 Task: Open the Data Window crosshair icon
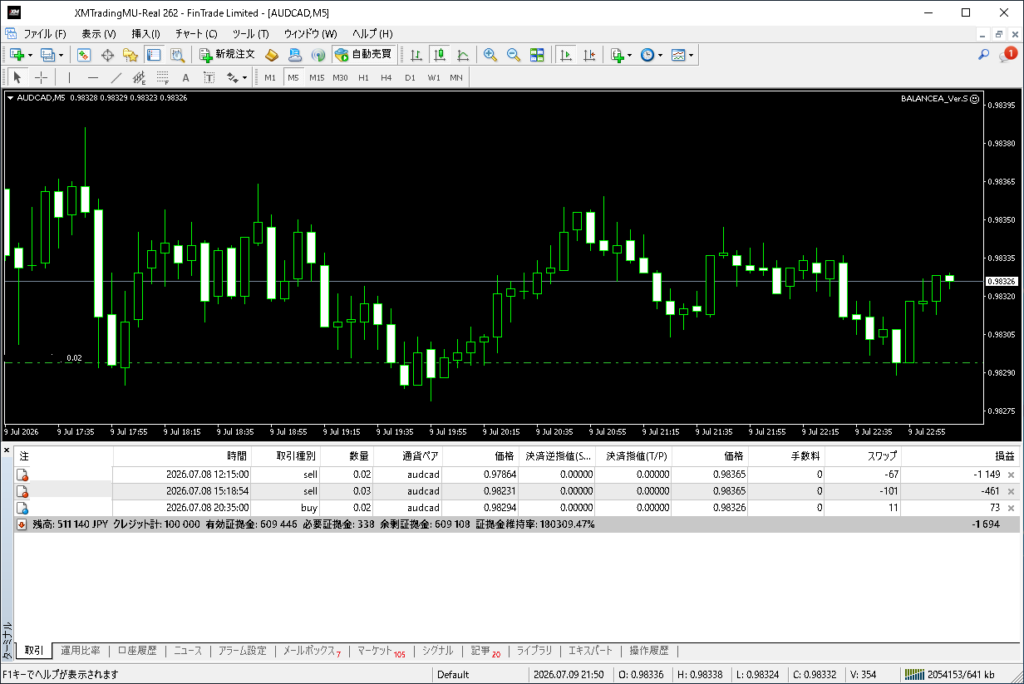click(x=107, y=55)
